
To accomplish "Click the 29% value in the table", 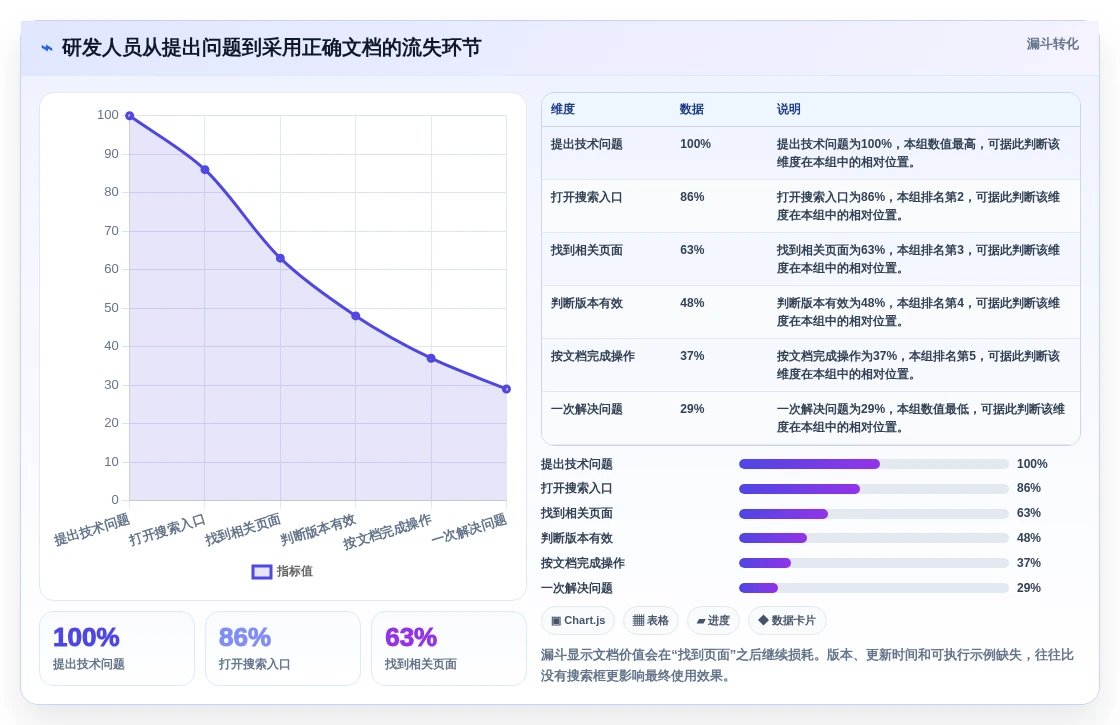I will point(692,409).
